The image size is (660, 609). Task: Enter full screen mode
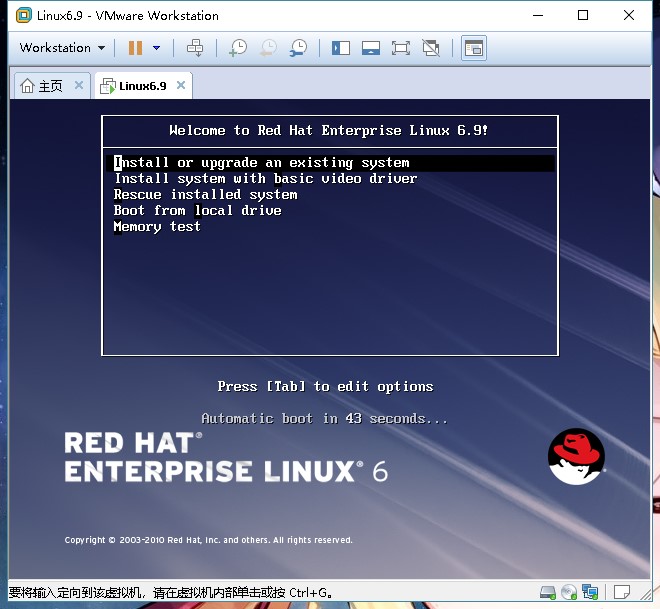coord(401,48)
